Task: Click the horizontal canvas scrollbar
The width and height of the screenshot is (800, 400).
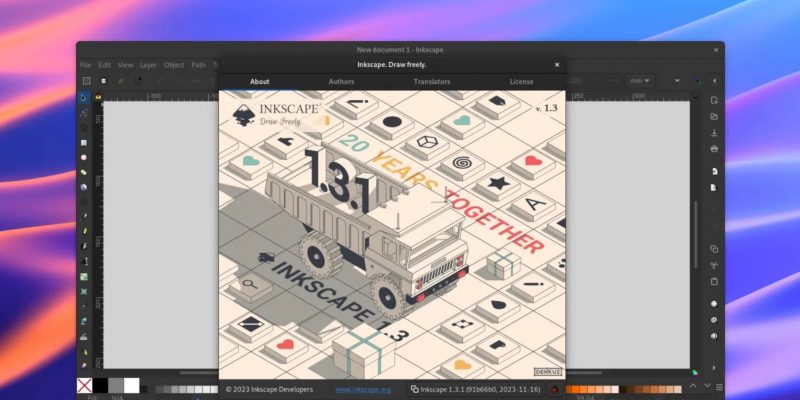Action: coord(199,372)
